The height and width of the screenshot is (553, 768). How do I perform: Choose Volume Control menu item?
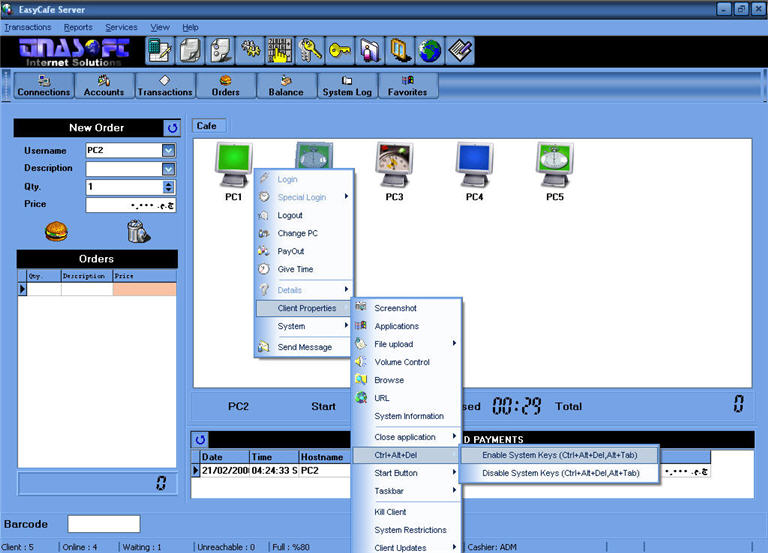pos(407,362)
